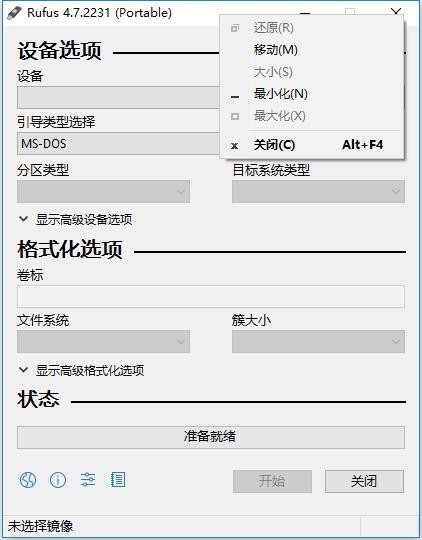The height and width of the screenshot is (540, 422).
Task: Open the 引导类型选择 MS-DOS dropdown
Action: point(118,144)
